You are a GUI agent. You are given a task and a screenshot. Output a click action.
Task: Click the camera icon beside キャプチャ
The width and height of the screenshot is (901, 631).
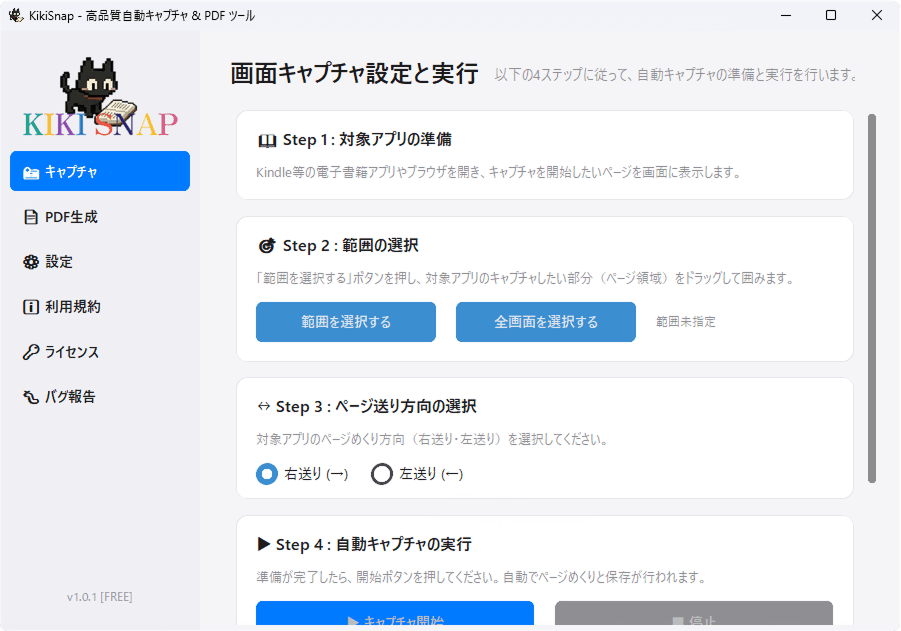[x=31, y=172]
